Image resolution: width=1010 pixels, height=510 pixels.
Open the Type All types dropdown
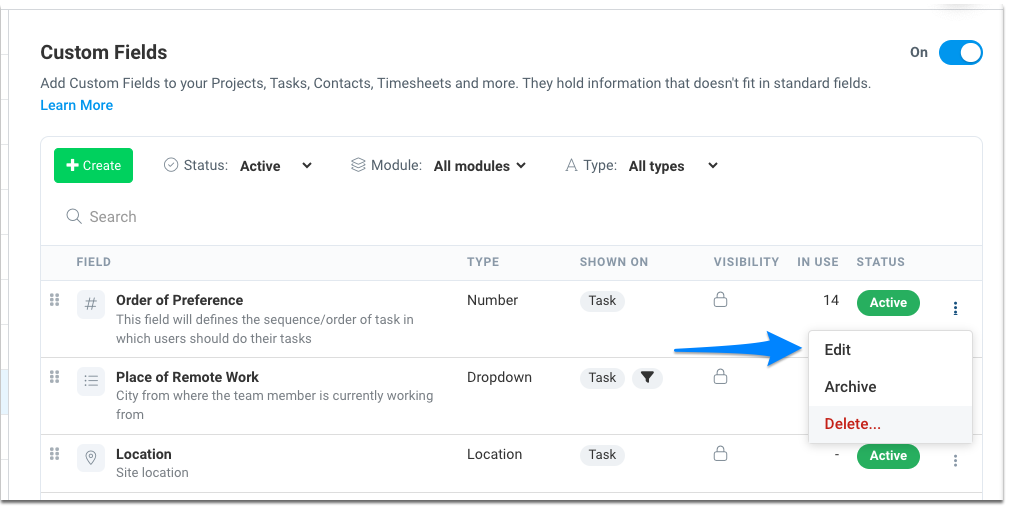click(673, 166)
